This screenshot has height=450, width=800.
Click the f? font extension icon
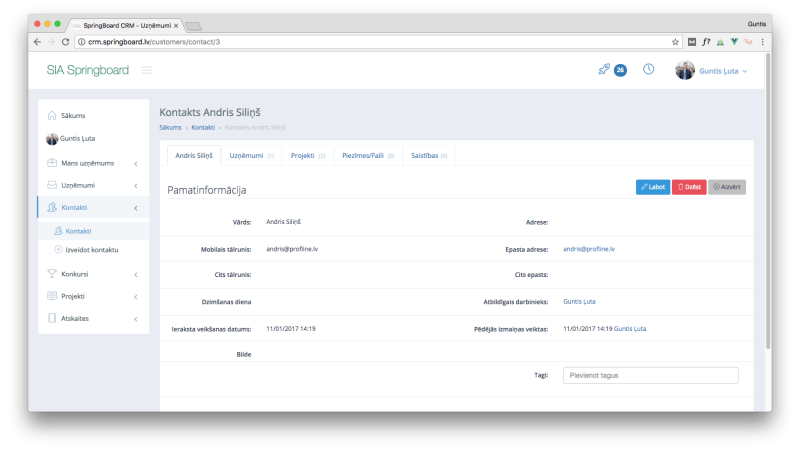click(706, 42)
